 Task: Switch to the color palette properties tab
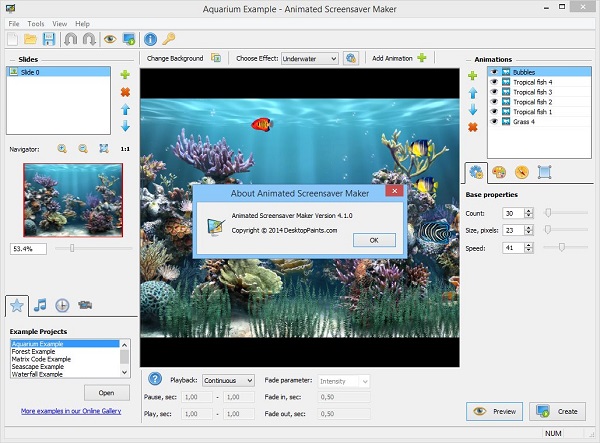point(499,173)
